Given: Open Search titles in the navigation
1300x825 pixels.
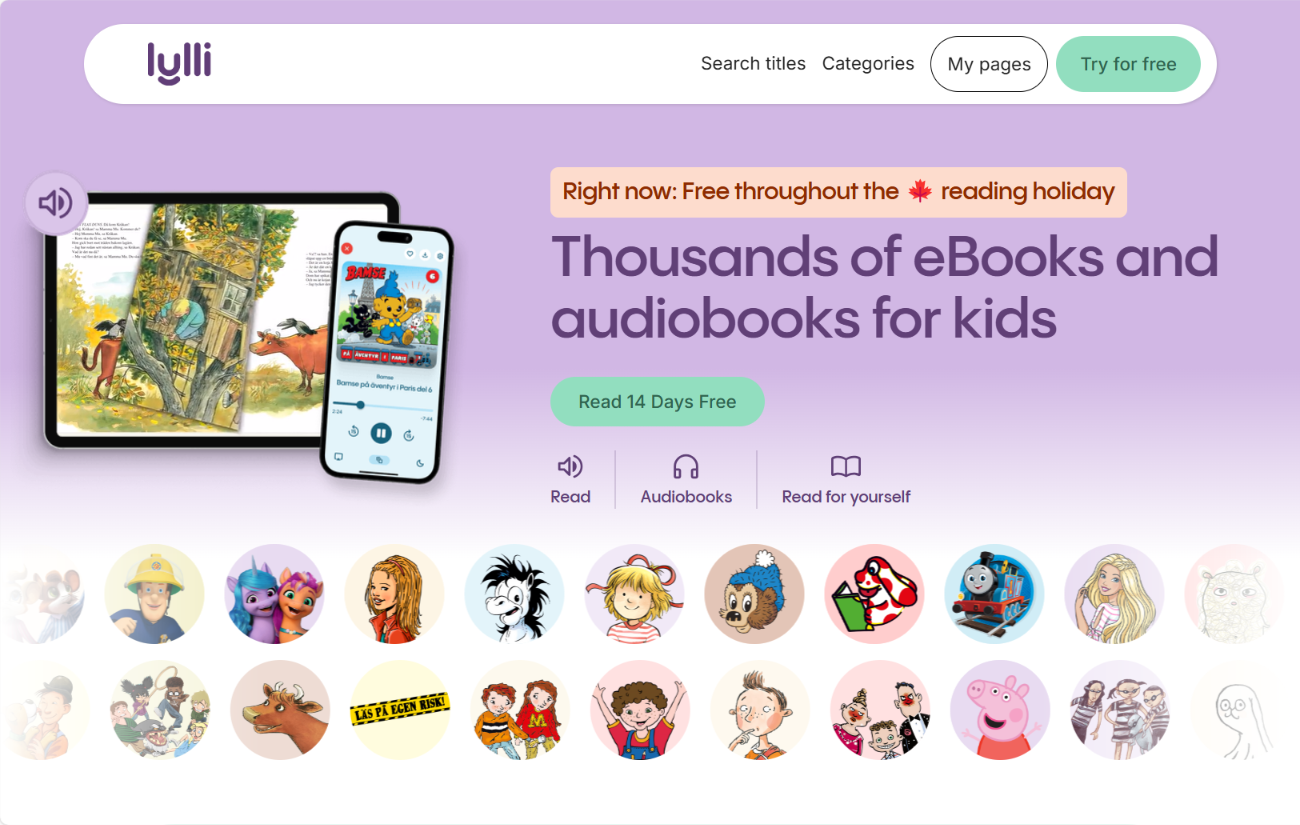Looking at the screenshot, I should click(753, 64).
